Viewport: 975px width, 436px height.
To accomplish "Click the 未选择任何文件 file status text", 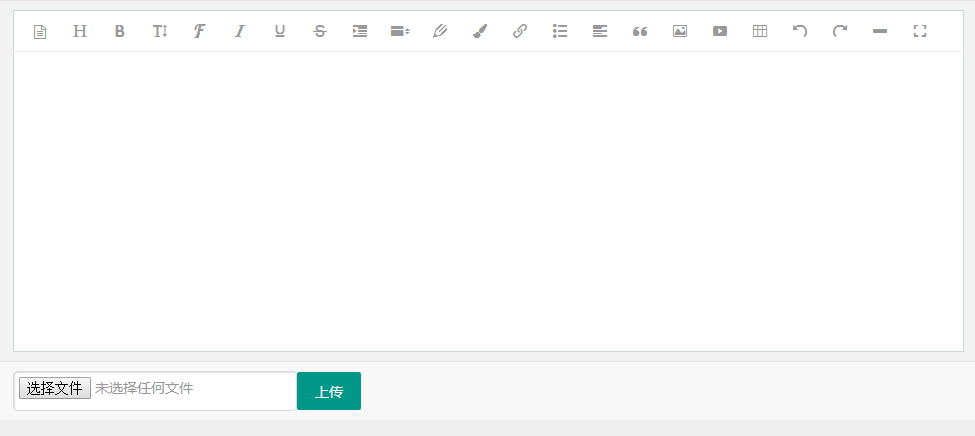I will coord(144,389).
